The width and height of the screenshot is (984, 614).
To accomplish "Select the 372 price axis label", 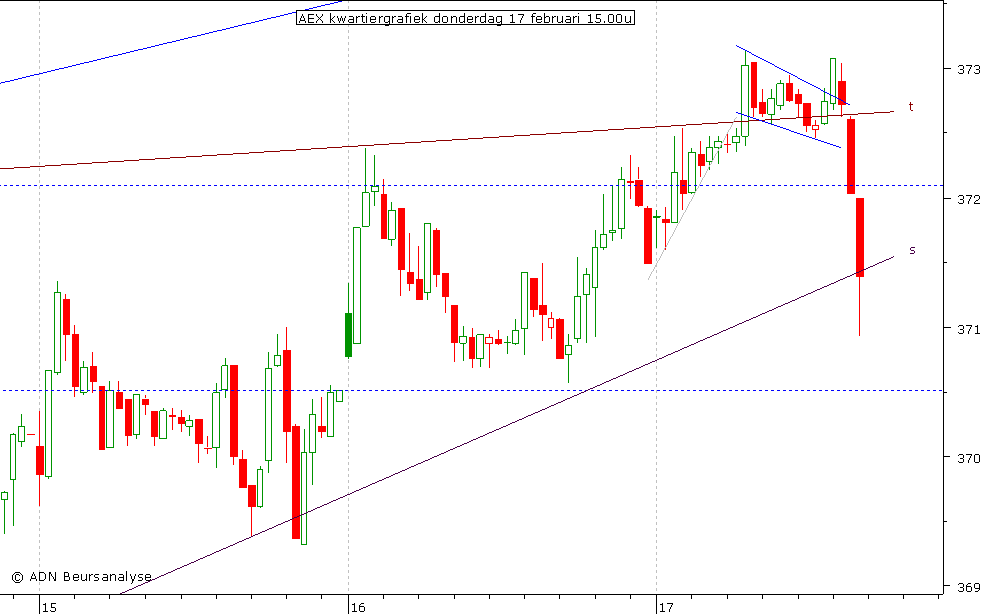I will point(968,199).
